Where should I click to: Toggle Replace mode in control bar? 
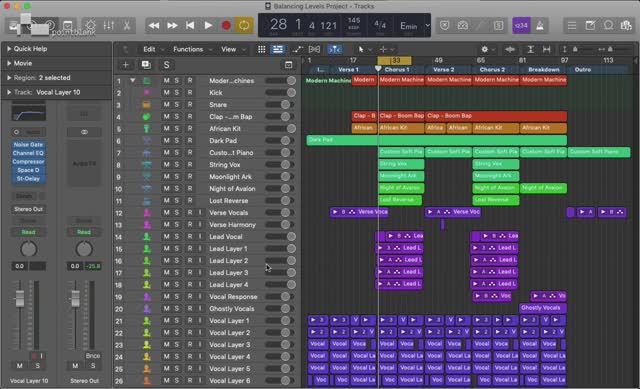444,25
